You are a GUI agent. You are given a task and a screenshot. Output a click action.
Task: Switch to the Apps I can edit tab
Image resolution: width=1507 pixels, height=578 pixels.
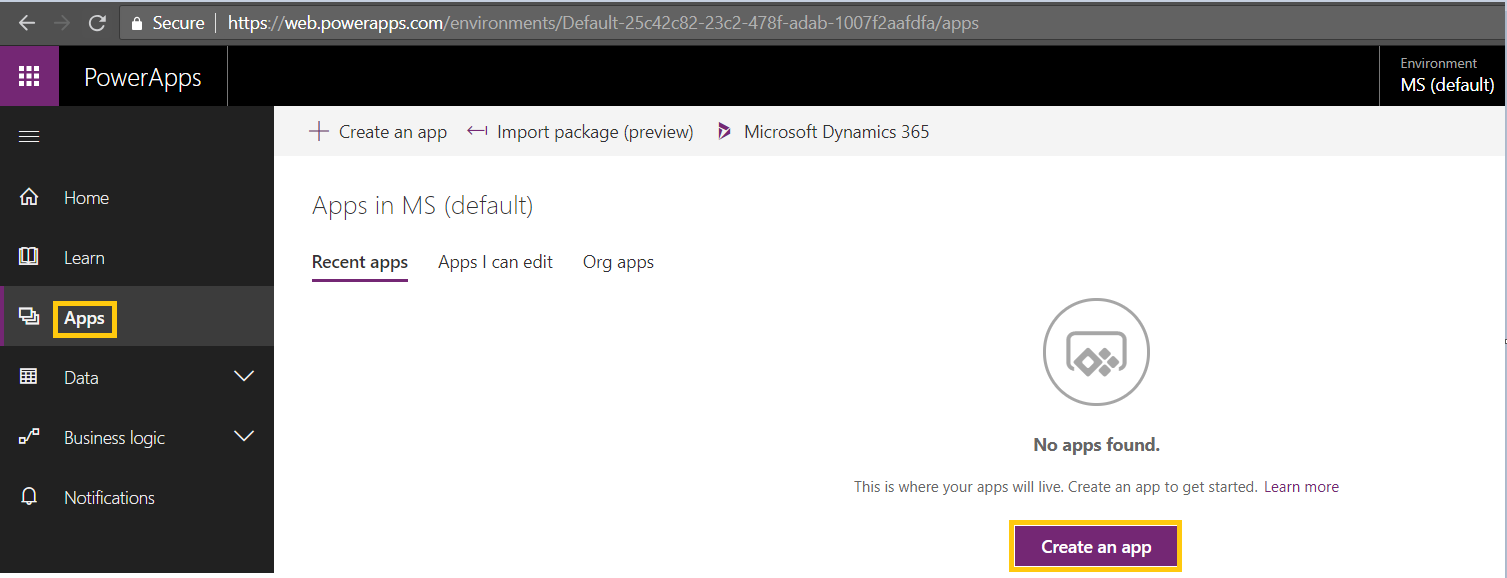(495, 261)
